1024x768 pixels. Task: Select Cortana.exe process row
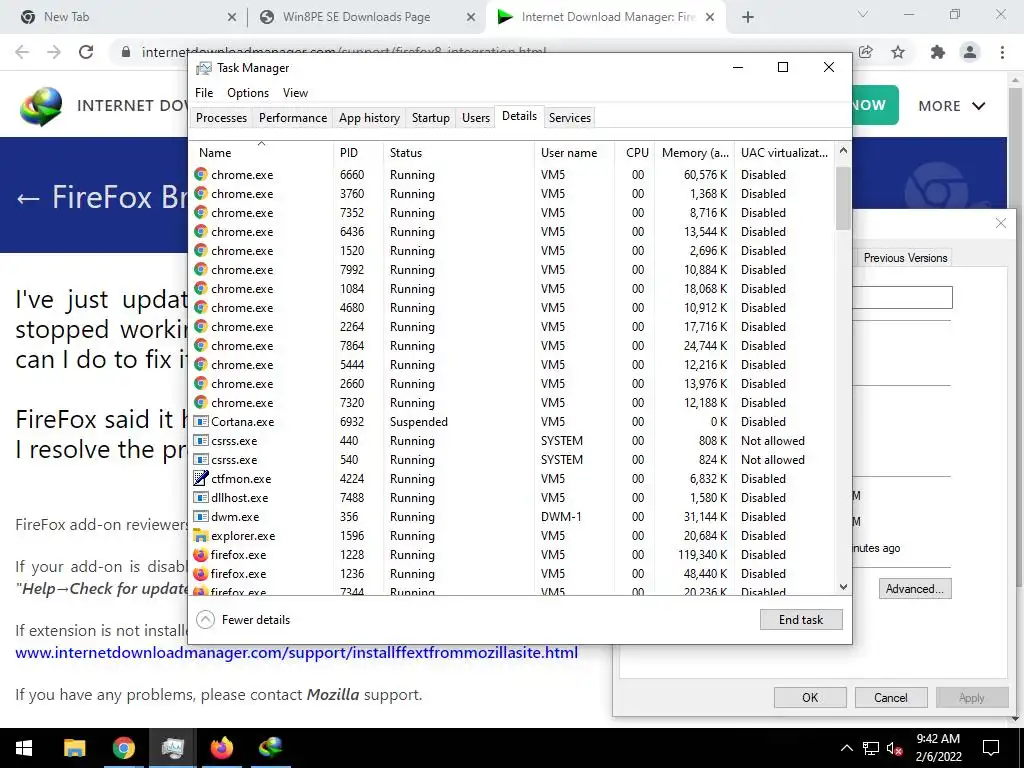tap(513, 422)
